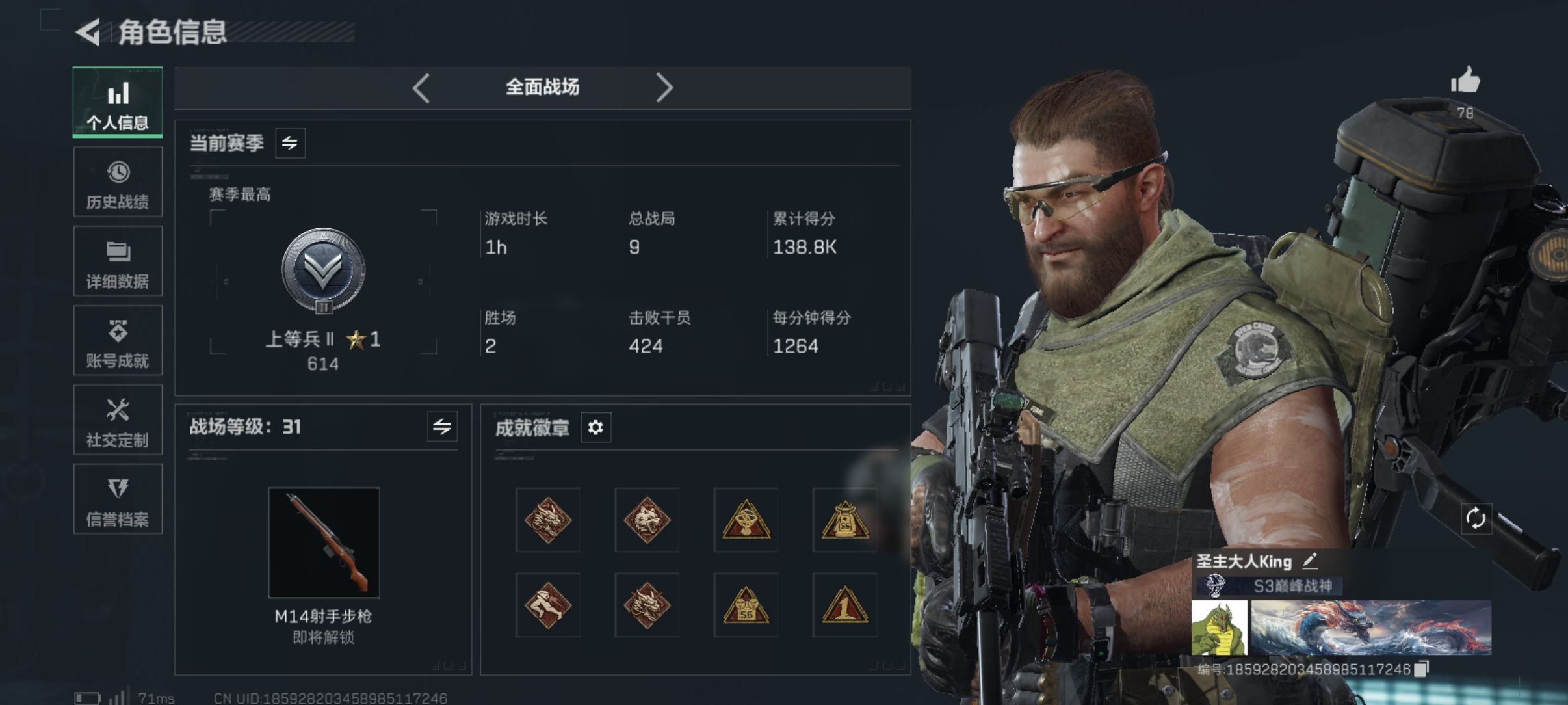Give a thumbs-up like to the profile
Image resolution: width=1568 pixels, height=705 pixels.
point(1465,81)
